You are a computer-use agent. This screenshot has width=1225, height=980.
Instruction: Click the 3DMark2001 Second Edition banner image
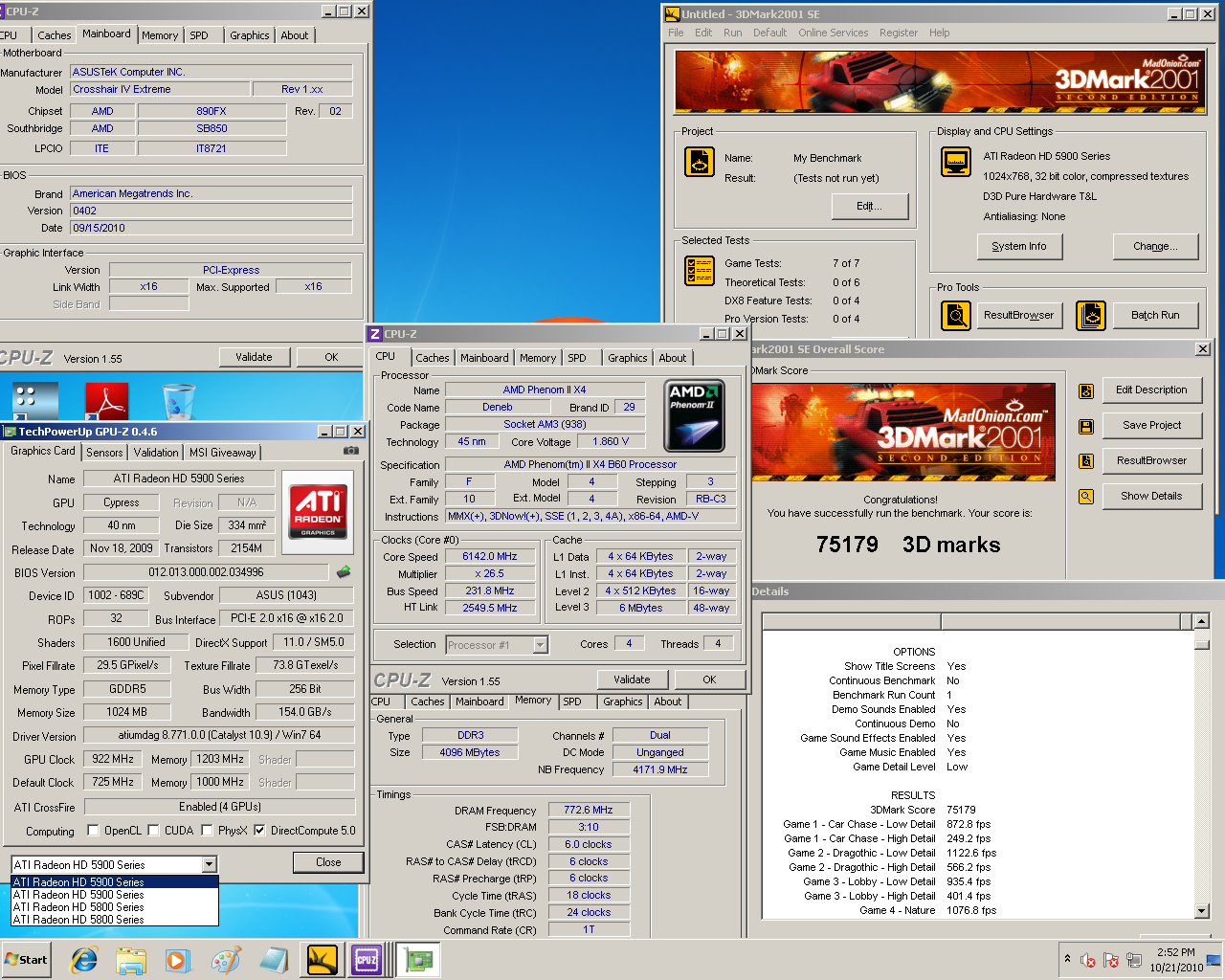(x=940, y=82)
